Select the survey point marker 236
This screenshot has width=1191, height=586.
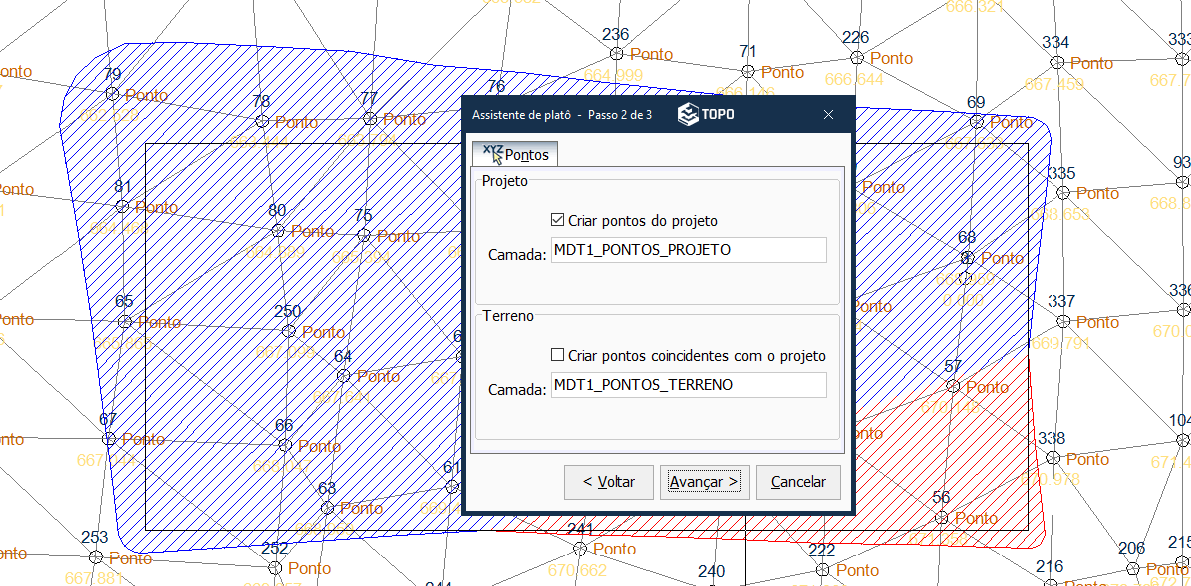pyautogui.click(x=617, y=53)
